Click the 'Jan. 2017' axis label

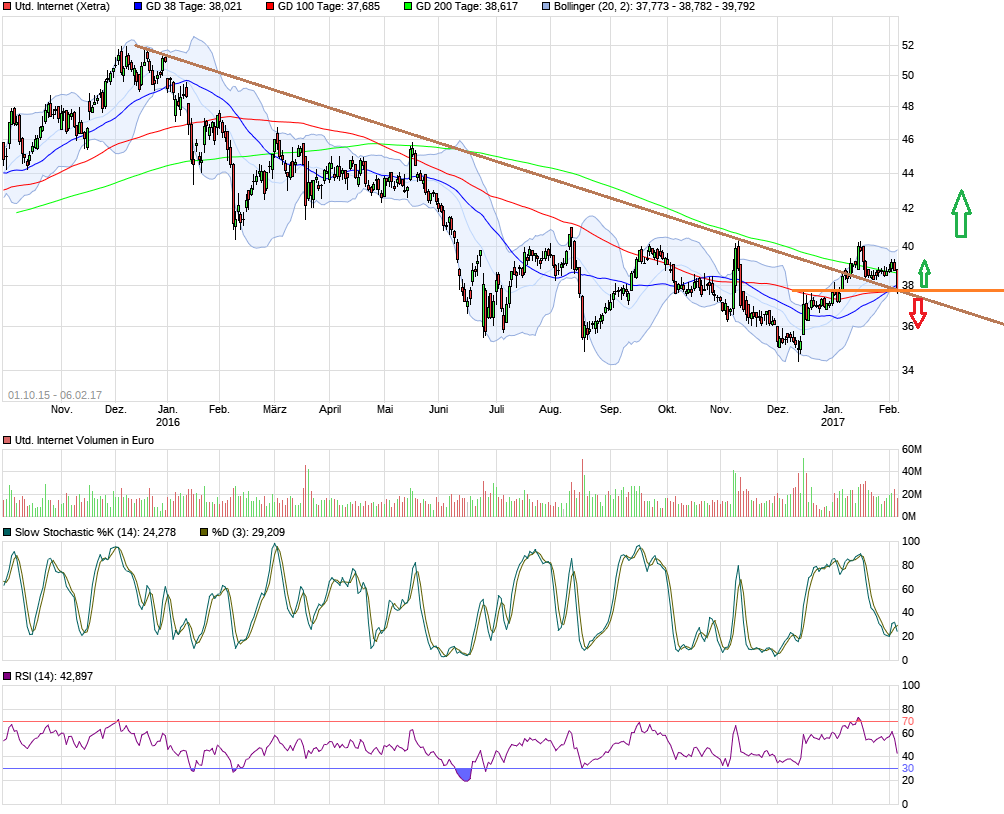pos(833,416)
